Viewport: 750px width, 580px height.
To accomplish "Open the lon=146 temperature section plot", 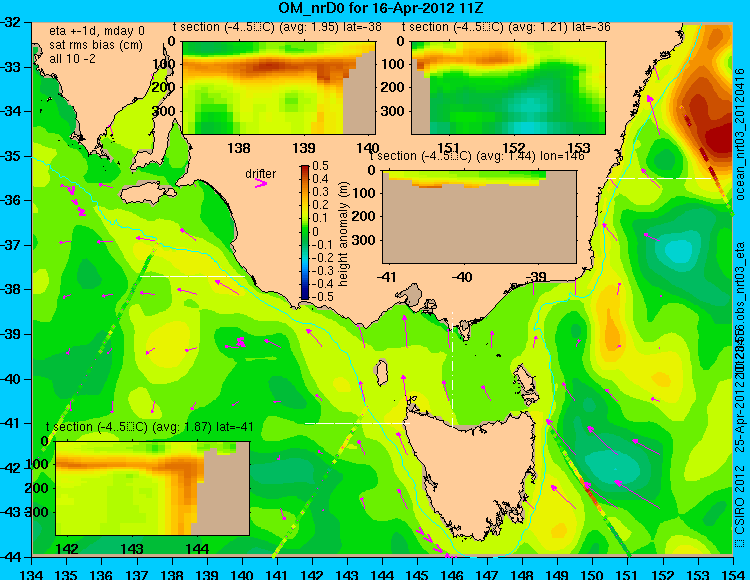I will [x=479, y=216].
